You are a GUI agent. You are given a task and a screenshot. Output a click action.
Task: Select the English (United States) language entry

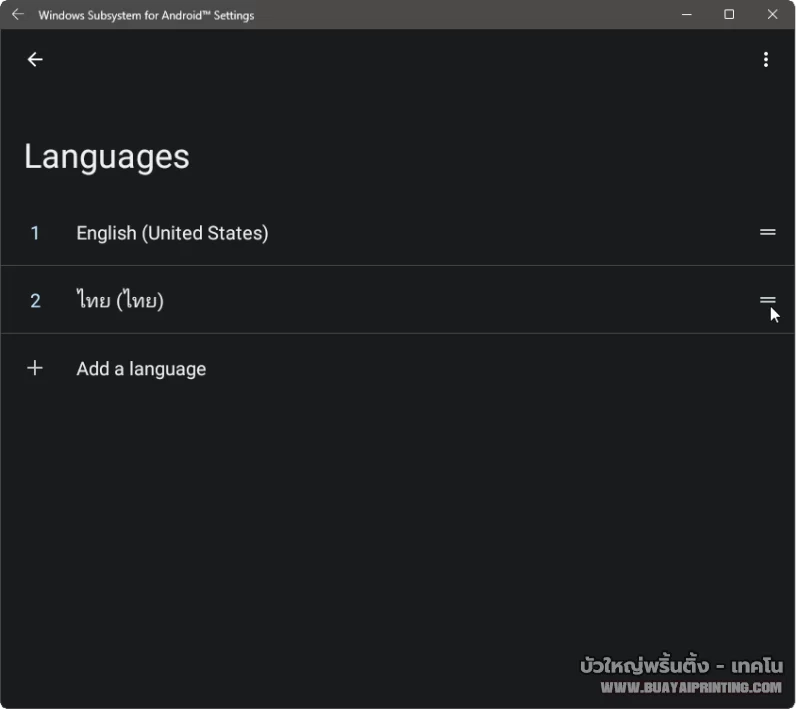[172, 233]
